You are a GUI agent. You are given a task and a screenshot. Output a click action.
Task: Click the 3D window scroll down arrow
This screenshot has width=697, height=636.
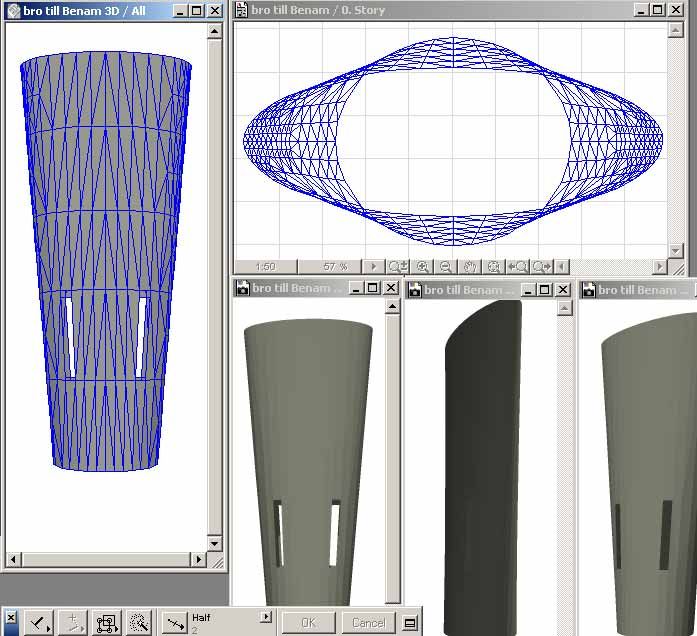215,543
